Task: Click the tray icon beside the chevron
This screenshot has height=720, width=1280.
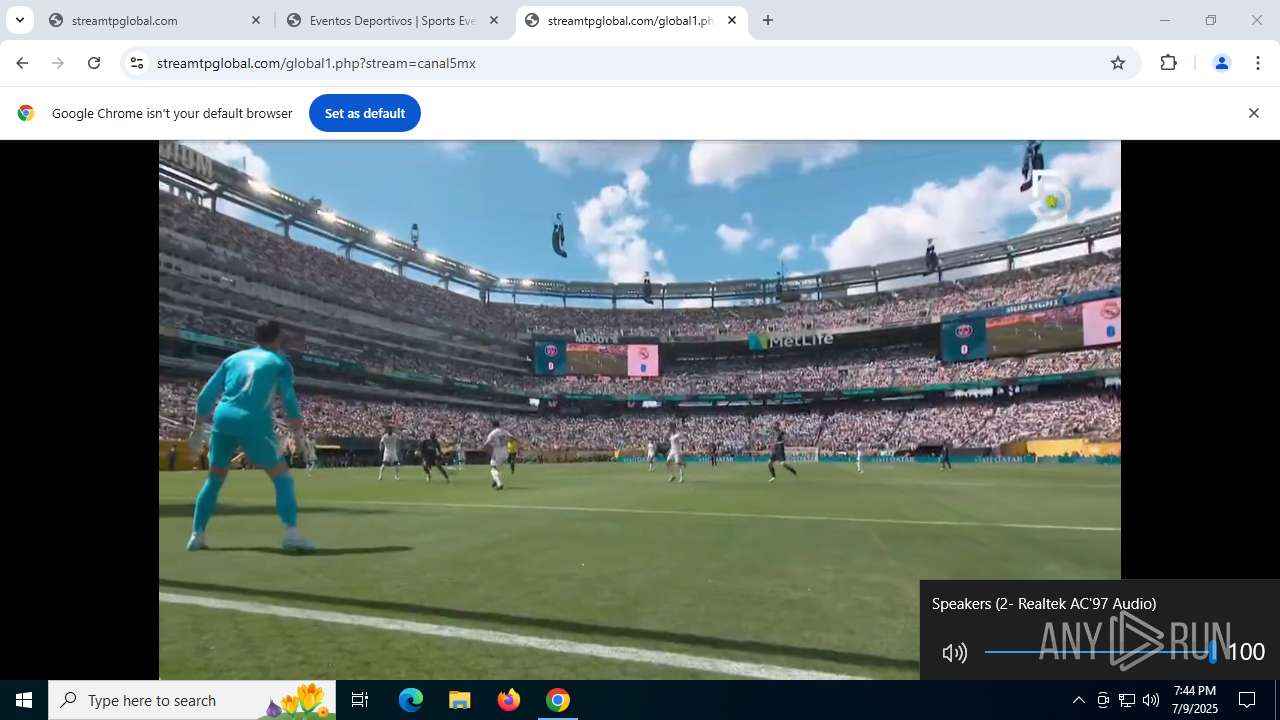Action: 1103,700
